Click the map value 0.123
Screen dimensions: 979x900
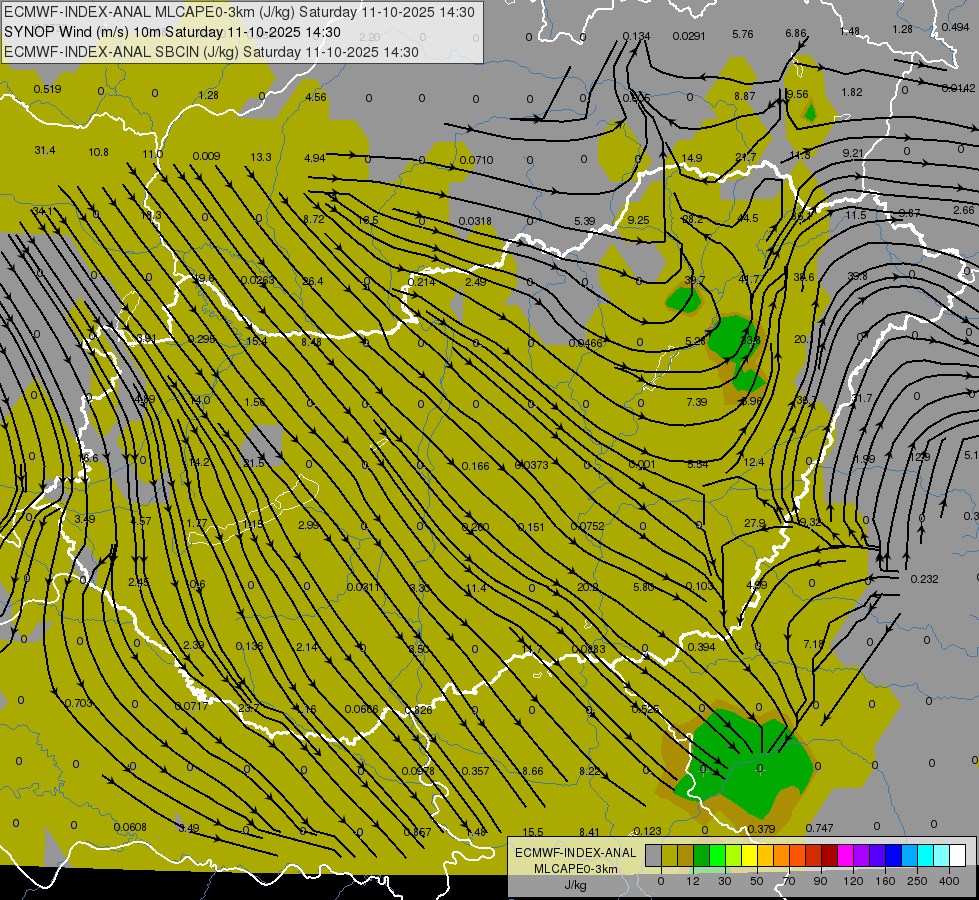(647, 831)
